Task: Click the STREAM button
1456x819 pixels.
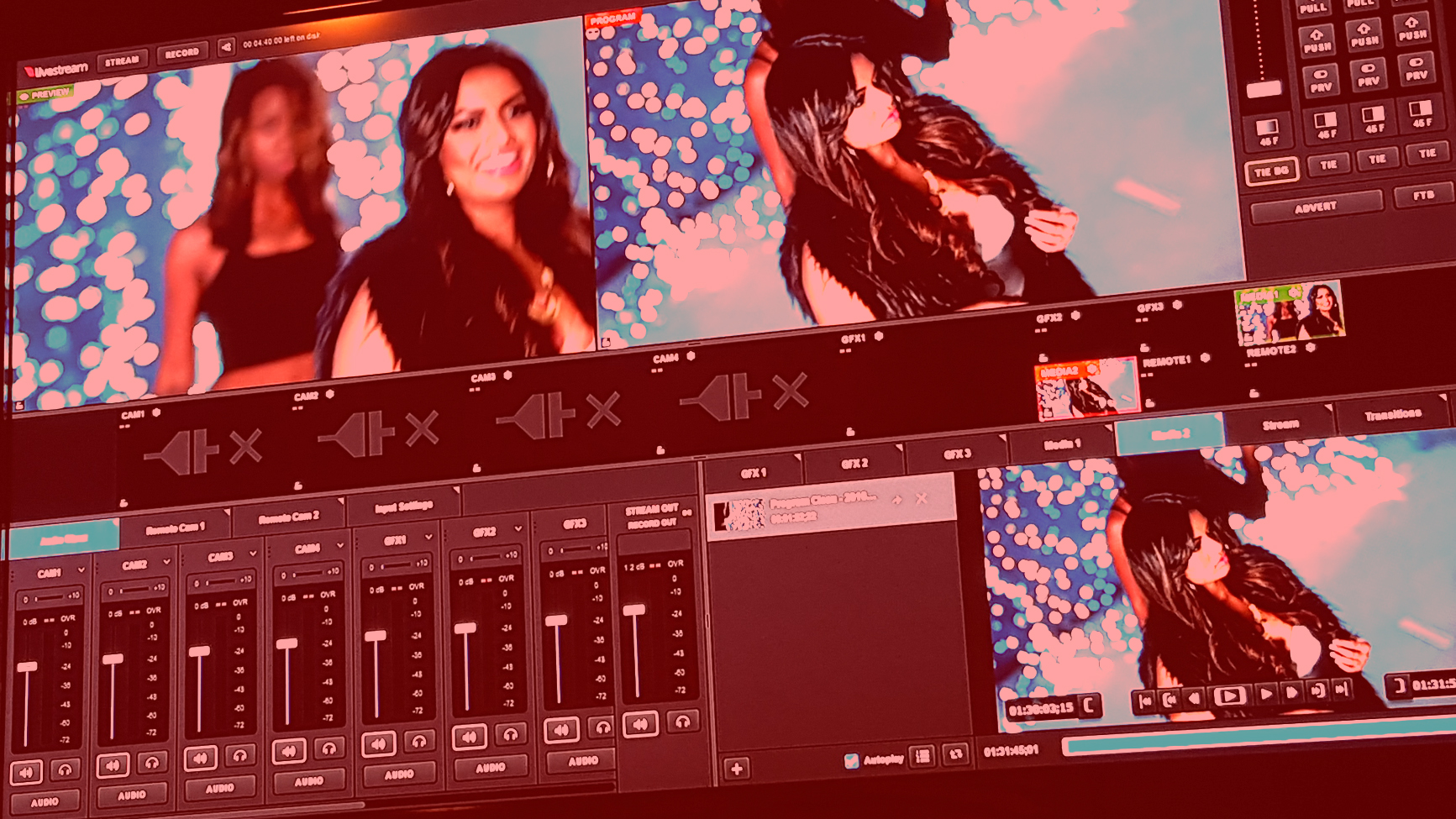Action: (122, 60)
